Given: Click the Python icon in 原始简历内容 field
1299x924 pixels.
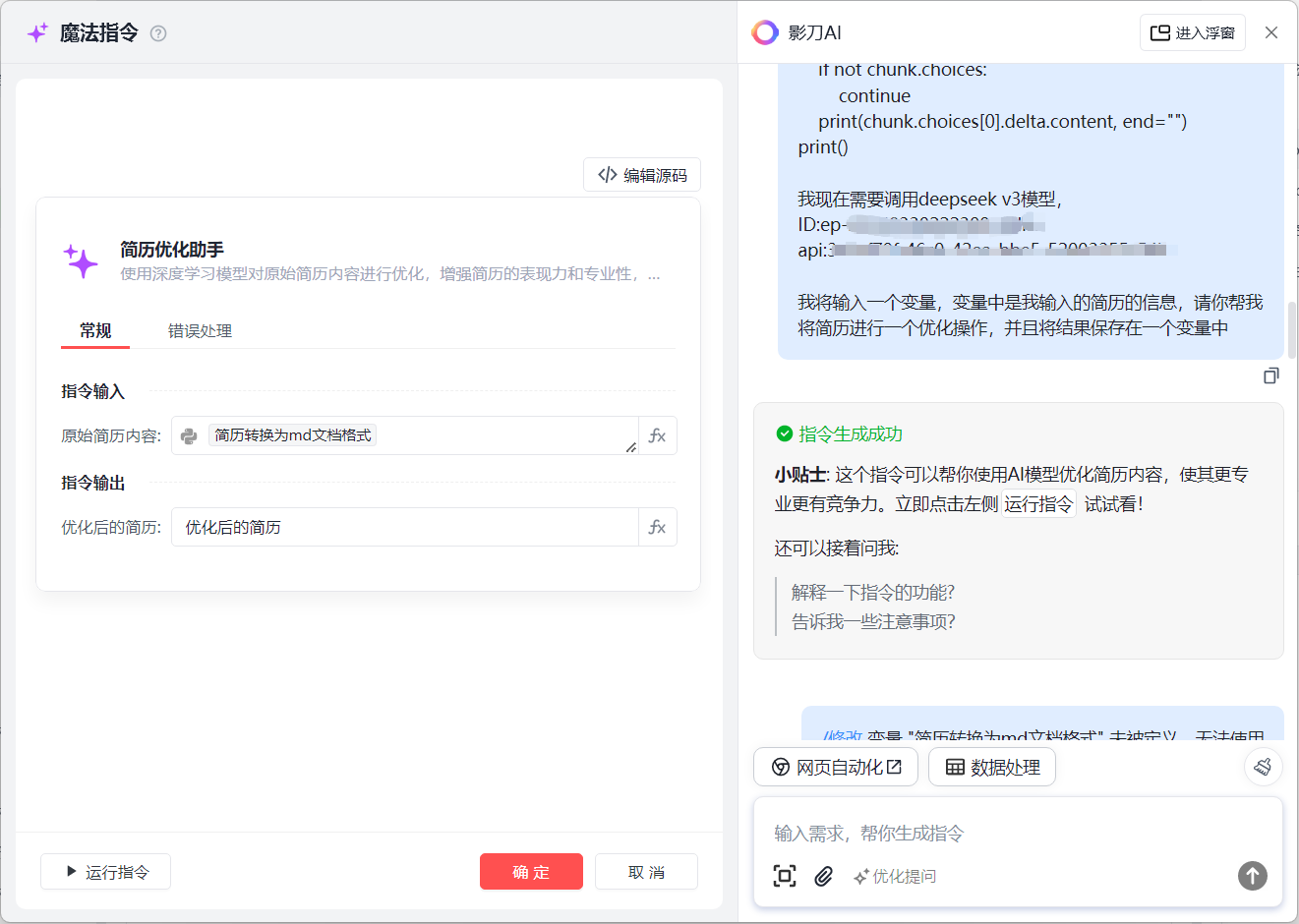Looking at the screenshot, I should coord(190,435).
